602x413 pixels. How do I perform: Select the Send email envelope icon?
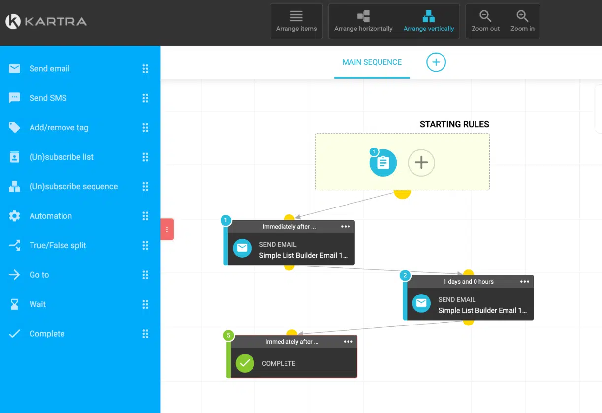pos(14,68)
